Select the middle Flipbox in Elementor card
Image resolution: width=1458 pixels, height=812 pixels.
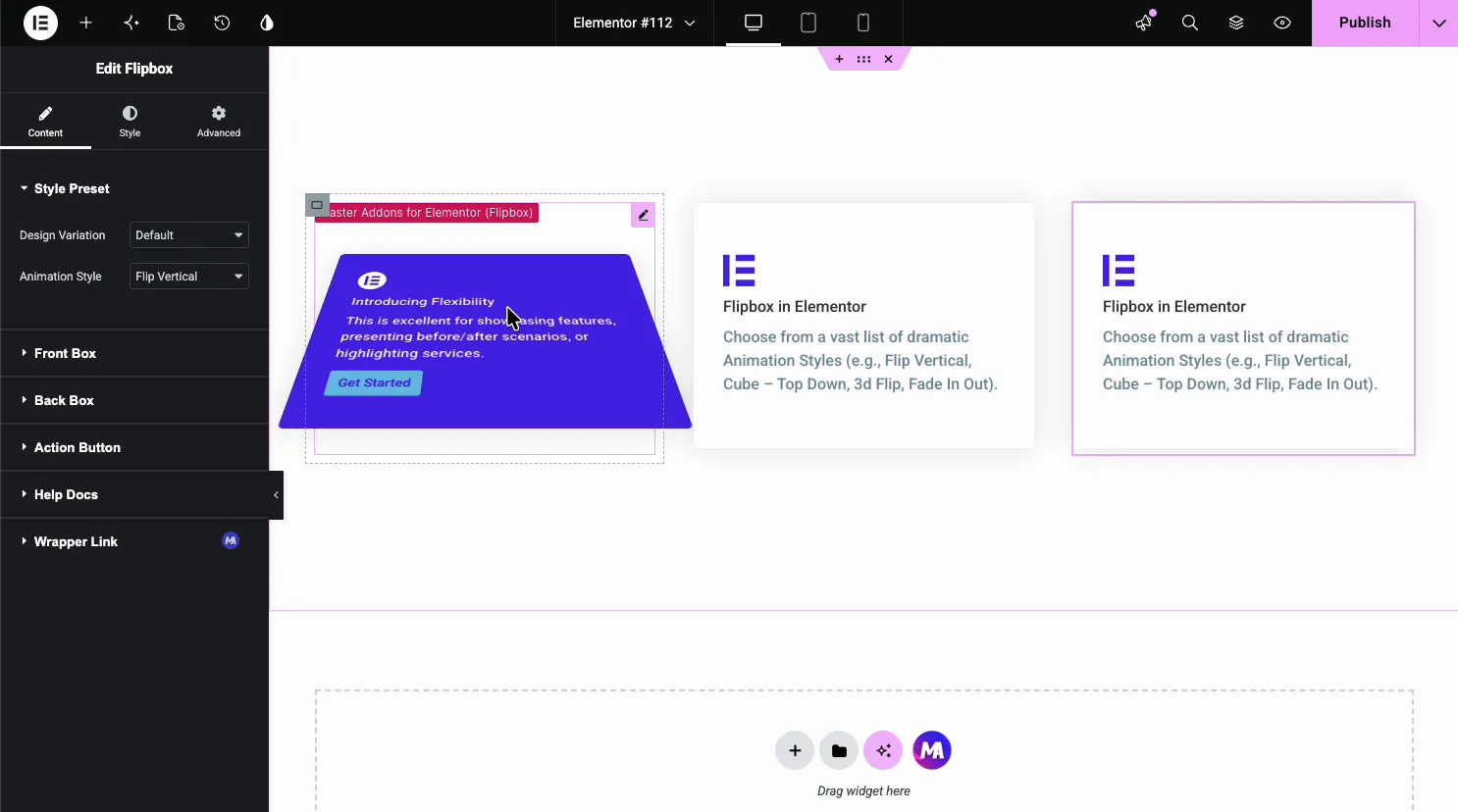click(x=863, y=326)
